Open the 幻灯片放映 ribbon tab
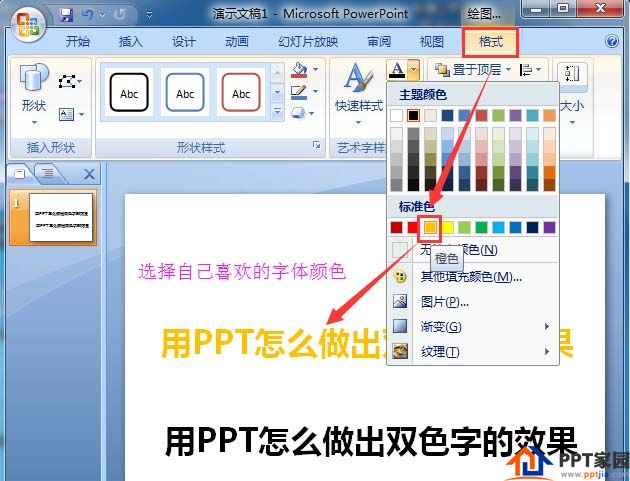This screenshot has height=481, width=630. 308,41
